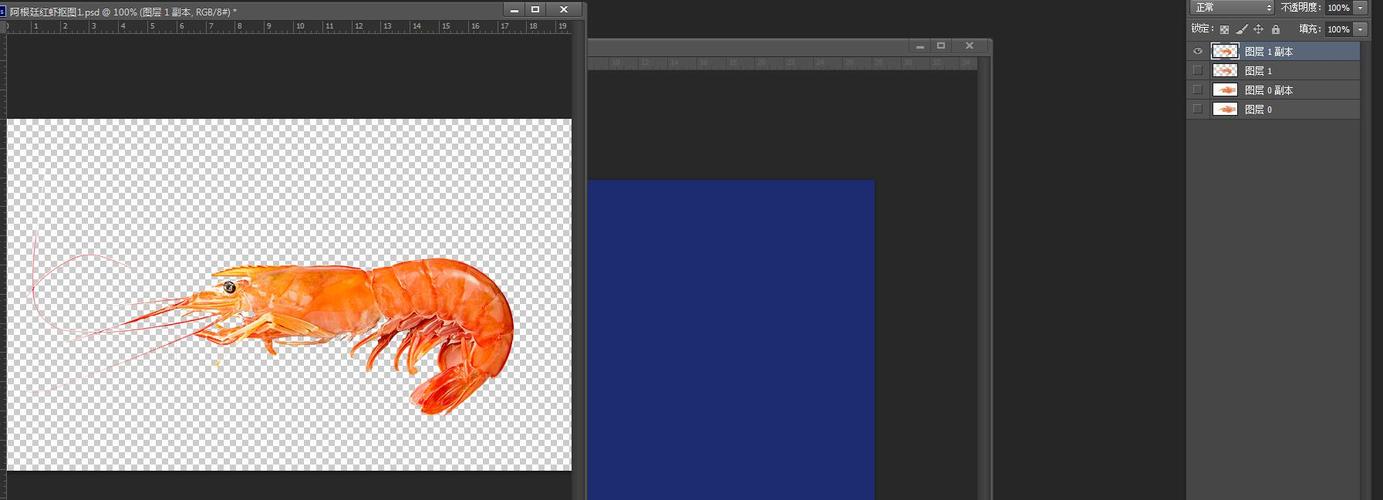
Task: Select thumbnail of layer 图层 0
Action: (1225, 108)
